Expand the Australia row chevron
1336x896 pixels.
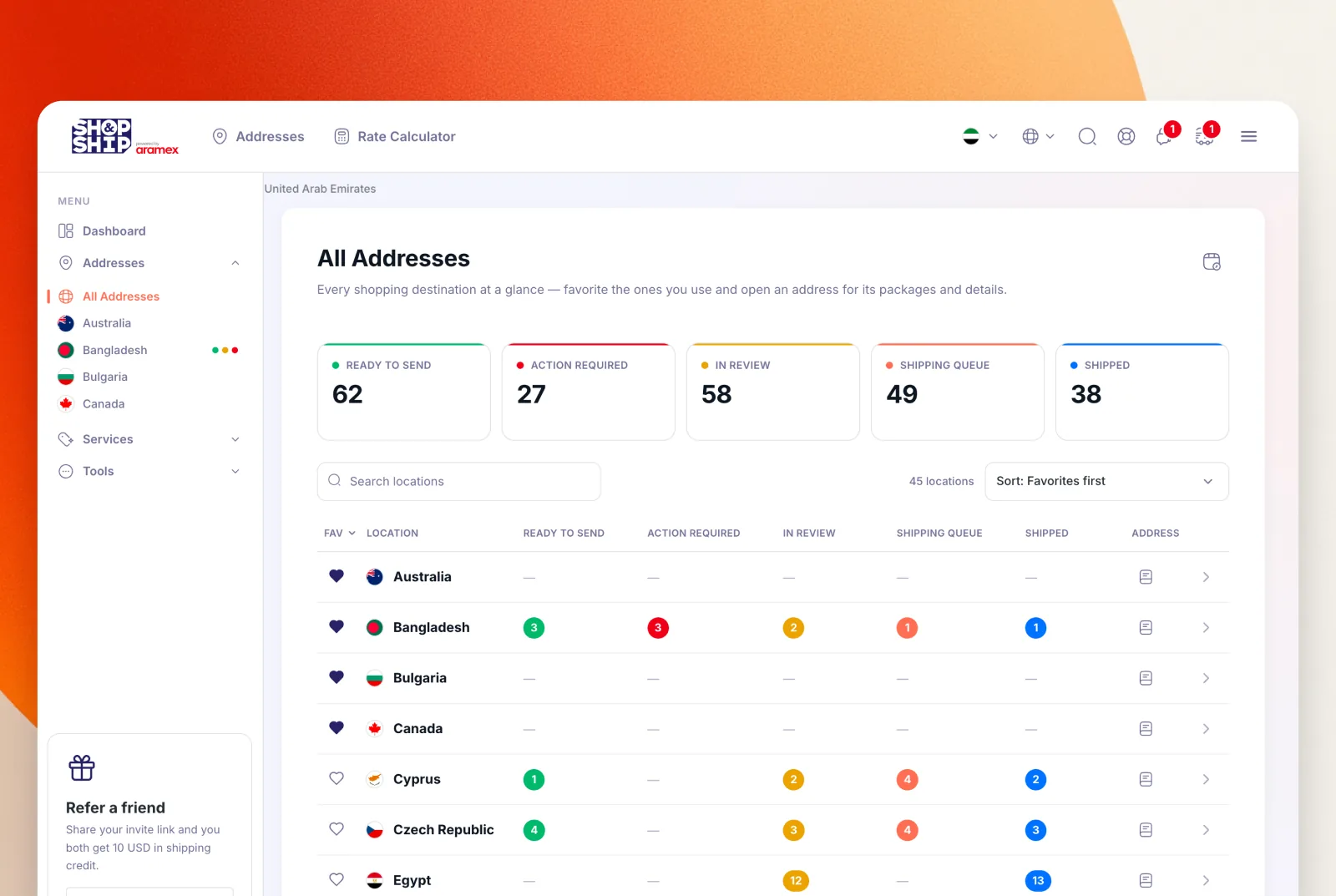pos(1206,577)
